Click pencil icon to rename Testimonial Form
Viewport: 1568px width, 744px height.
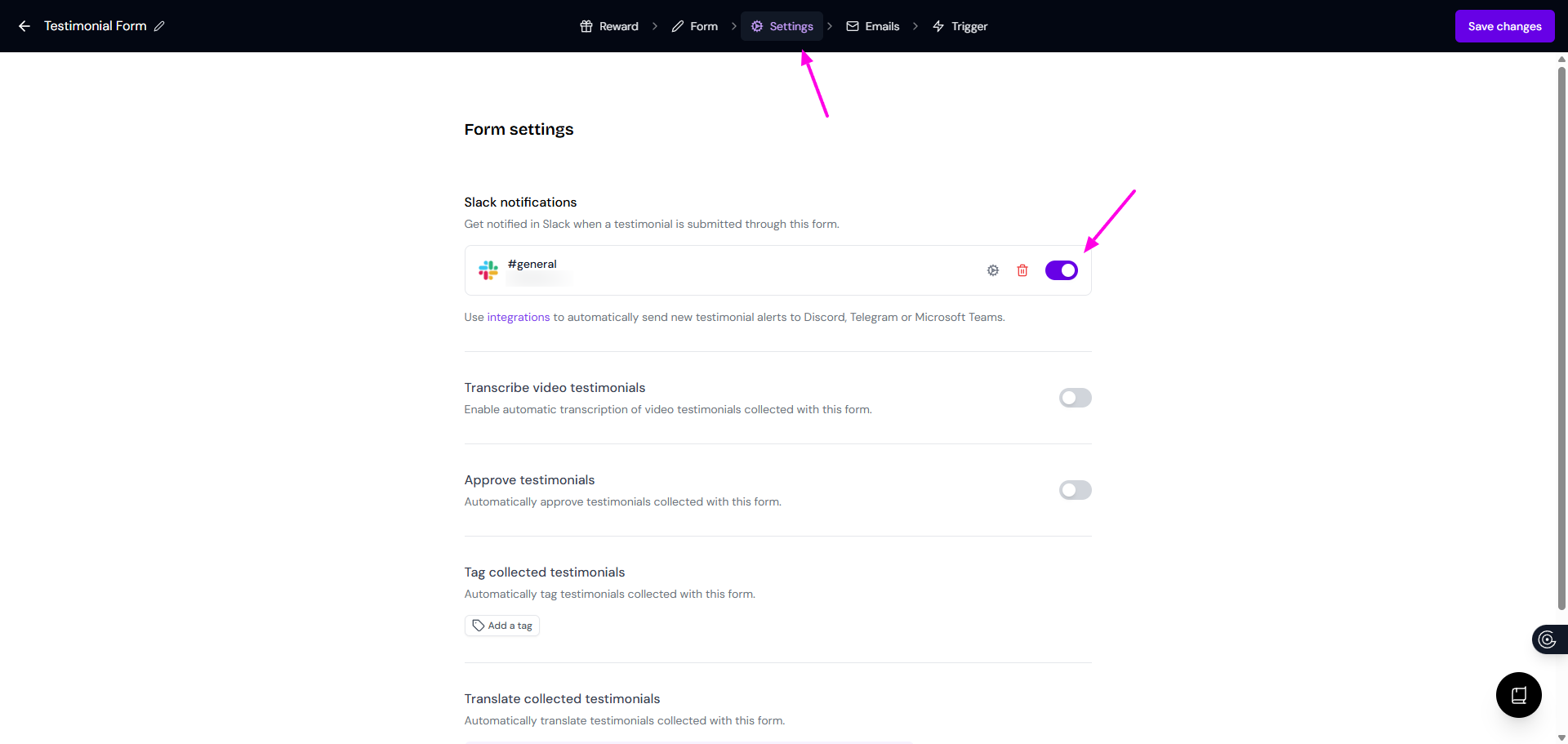pyautogui.click(x=159, y=26)
